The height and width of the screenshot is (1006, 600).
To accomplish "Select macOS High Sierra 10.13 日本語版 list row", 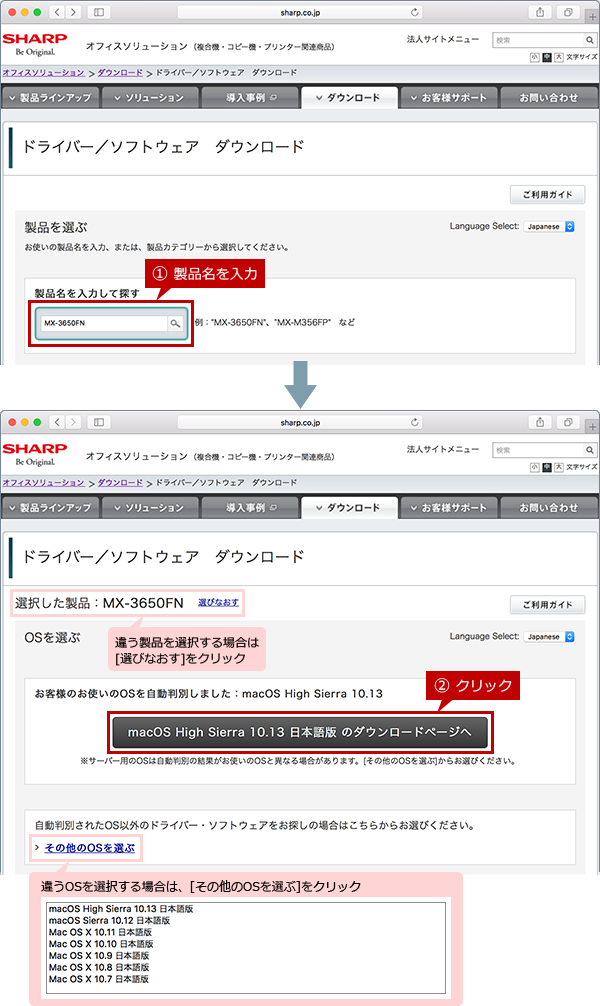I will (x=121, y=908).
